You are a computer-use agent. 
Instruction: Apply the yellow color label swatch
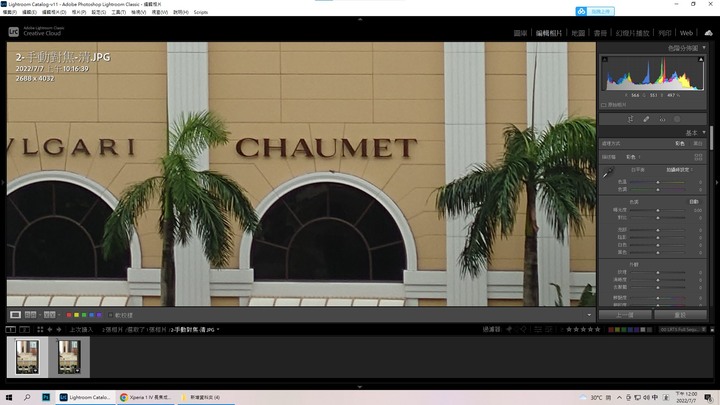point(76,315)
